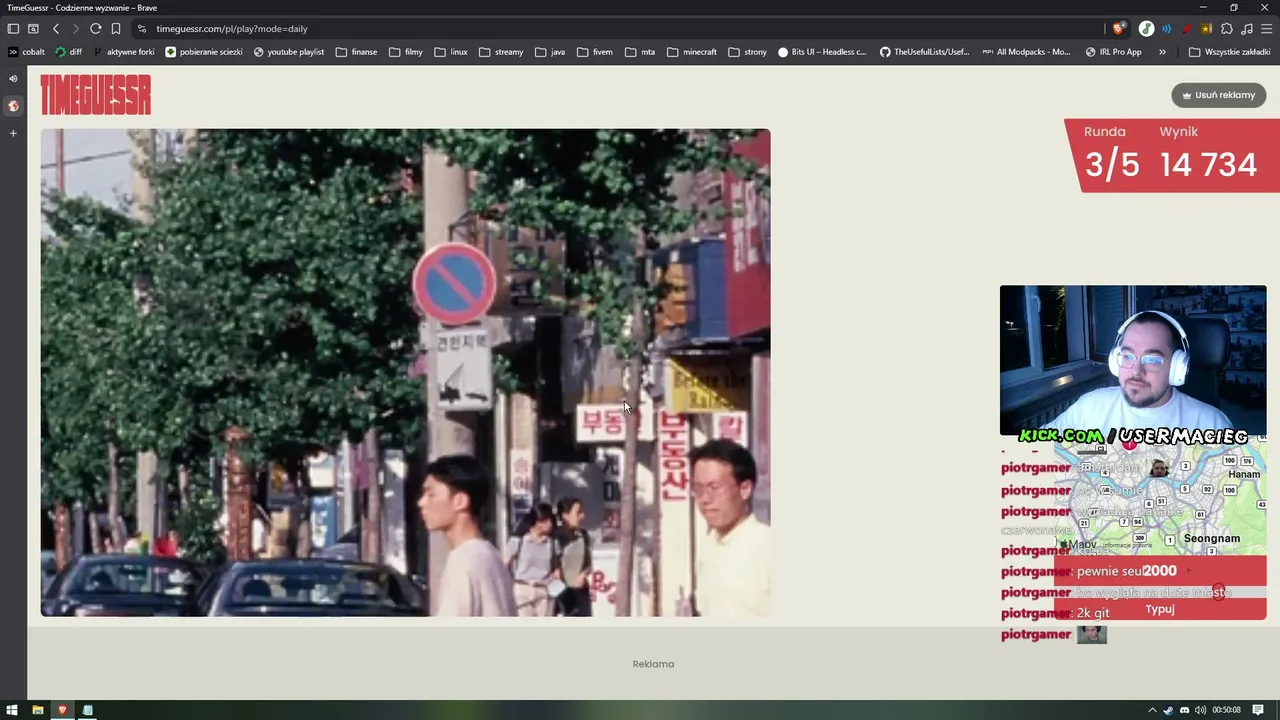Screen dimensions: 1280x720
Task: Show hidden bookmarks with the chevron
Action: pyautogui.click(x=1162, y=52)
